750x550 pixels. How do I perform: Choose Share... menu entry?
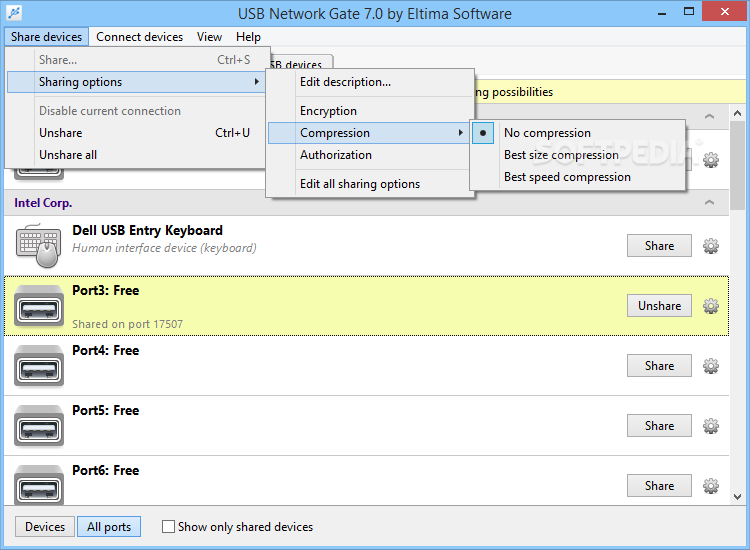(x=136, y=60)
